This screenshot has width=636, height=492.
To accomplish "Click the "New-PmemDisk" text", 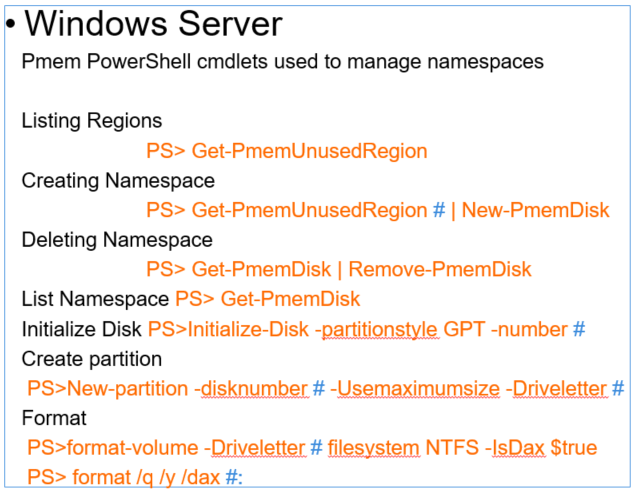I will click(535, 210).
